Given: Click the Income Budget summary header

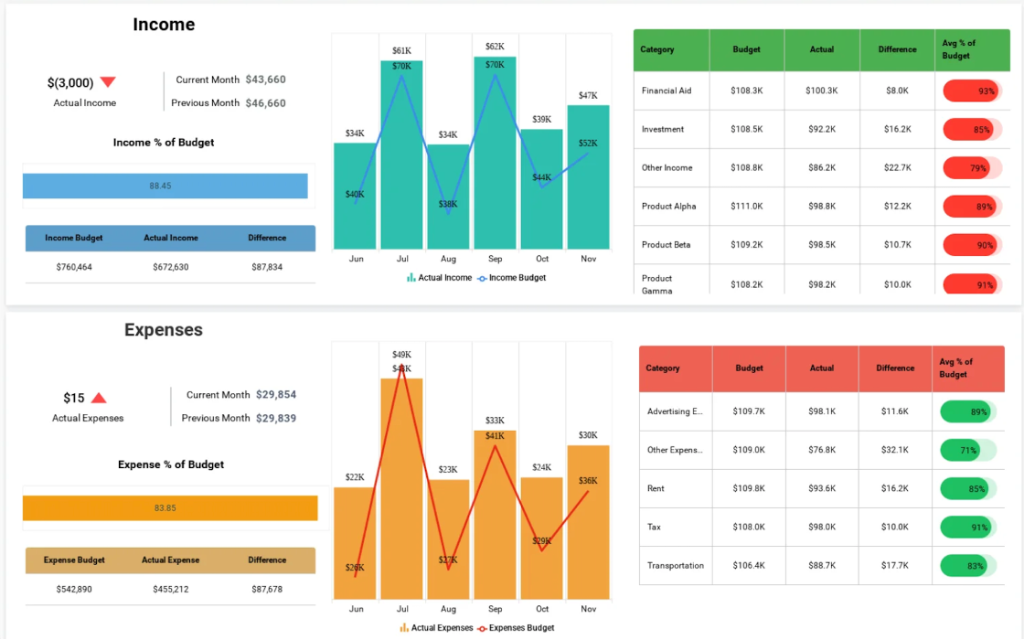Looking at the screenshot, I should [x=74, y=238].
